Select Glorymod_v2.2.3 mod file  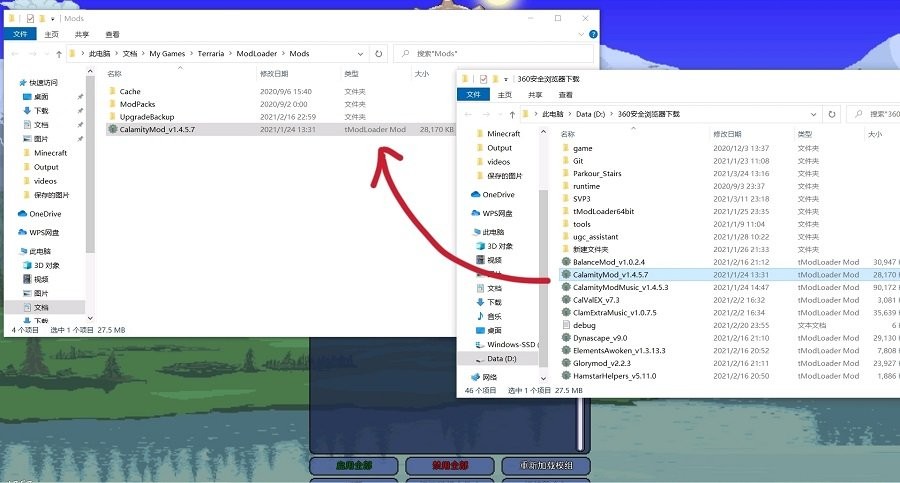(602, 363)
